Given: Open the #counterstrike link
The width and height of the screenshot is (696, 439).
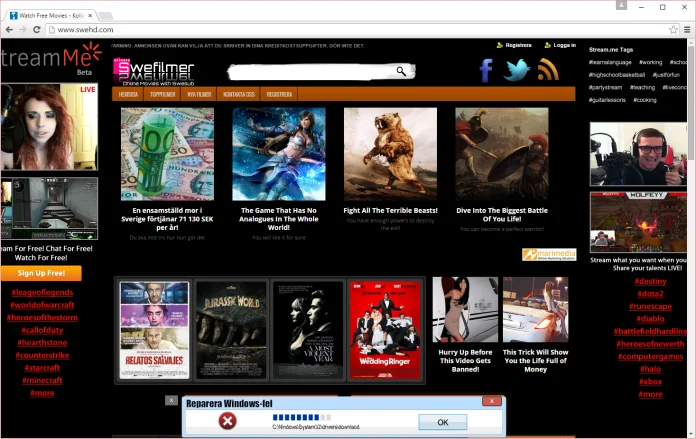Looking at the screenshot, I should click(42, 355).
